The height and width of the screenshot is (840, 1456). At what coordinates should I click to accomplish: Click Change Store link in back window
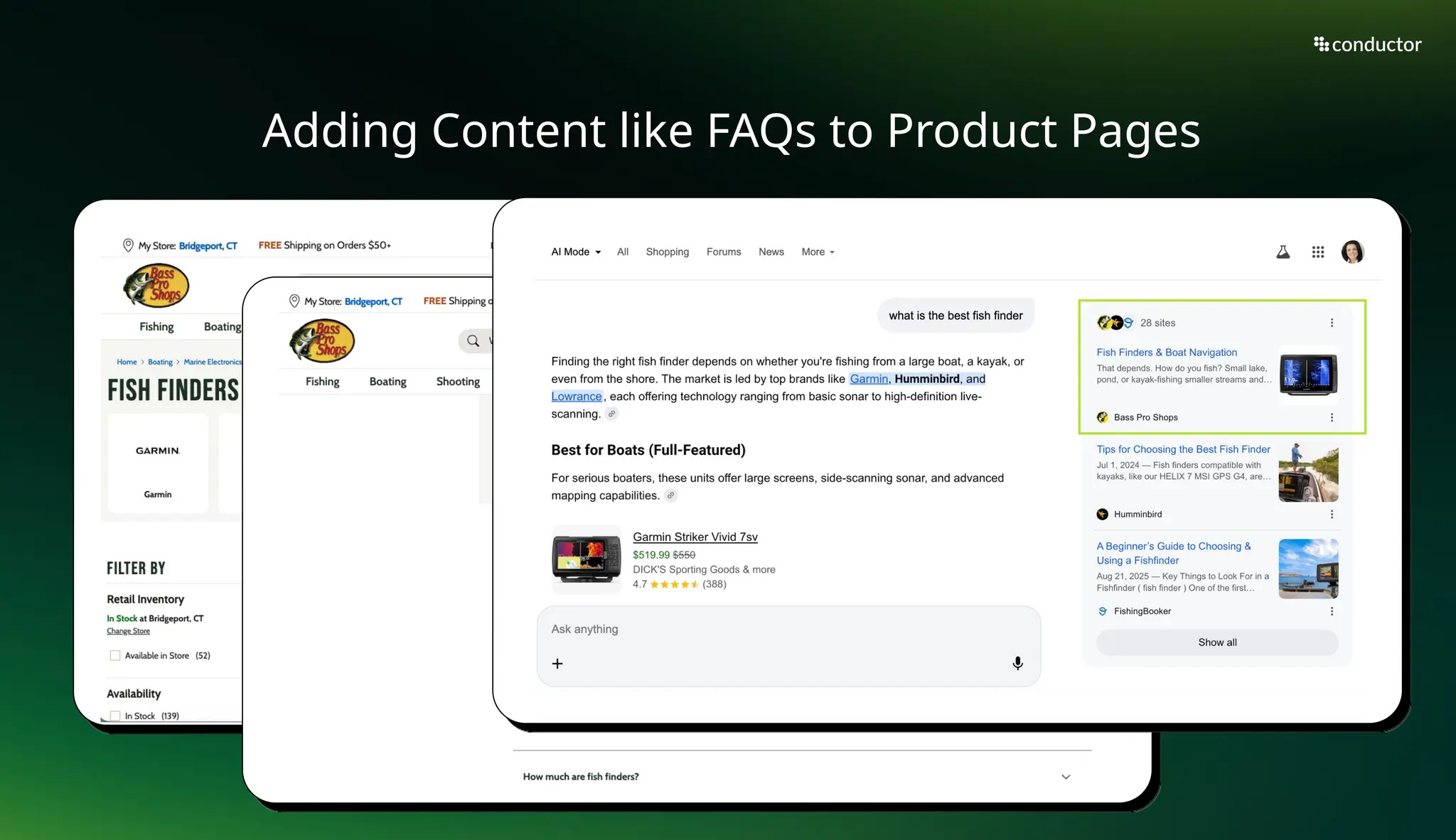(x=129, y=631)
